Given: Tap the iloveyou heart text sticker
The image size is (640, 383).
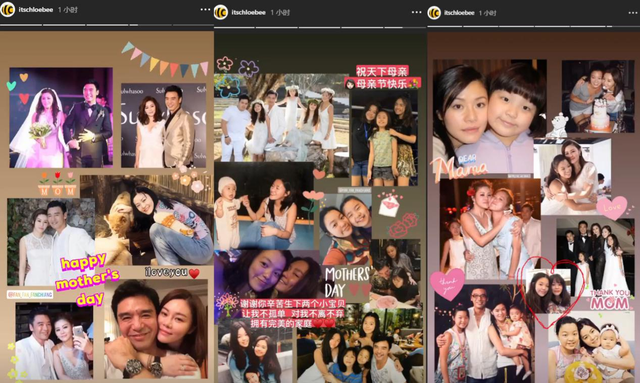Looking at the screenshot, I should pos(172,272).
